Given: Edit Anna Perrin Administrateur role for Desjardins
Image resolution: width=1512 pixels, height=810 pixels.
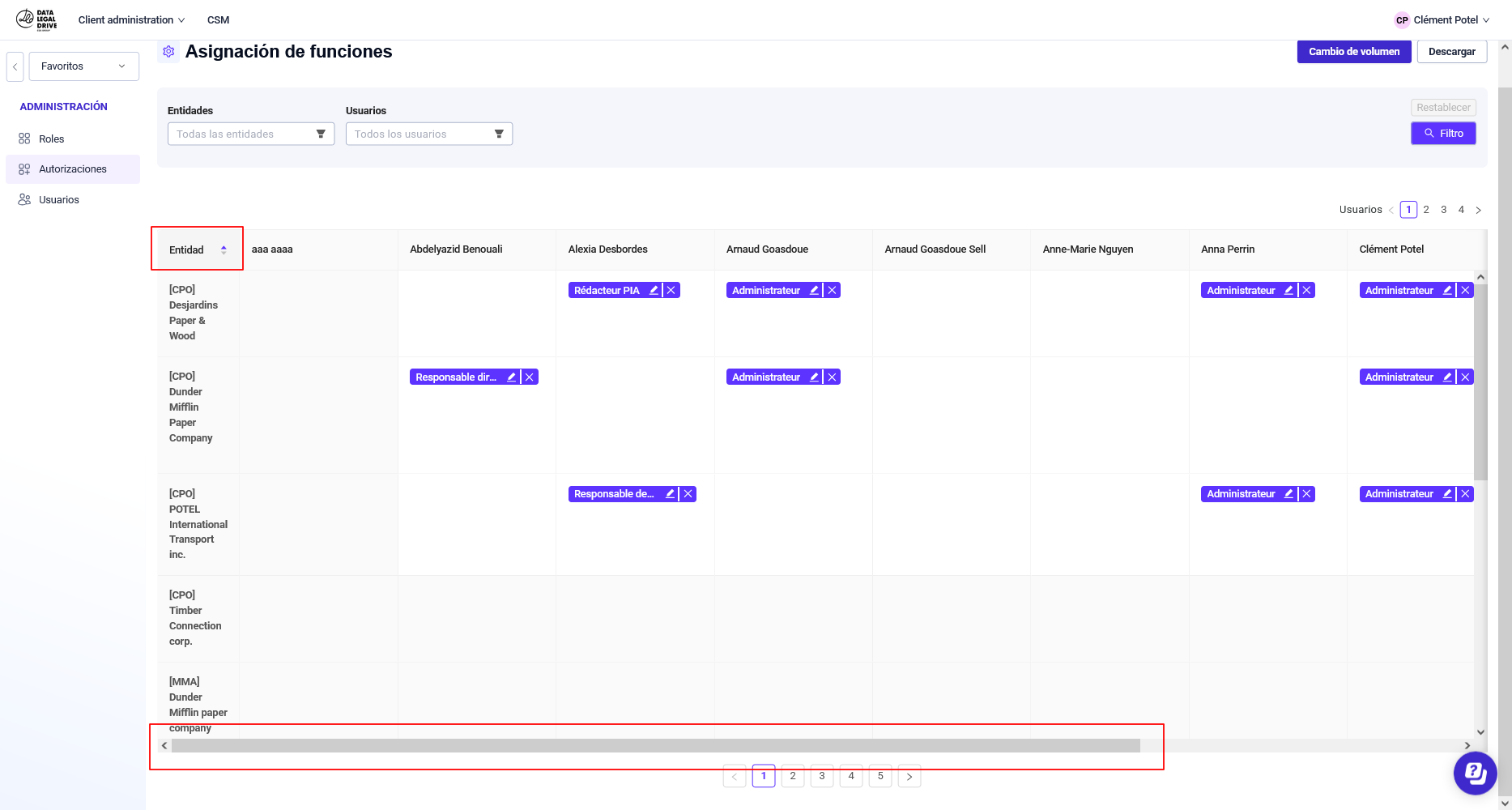Looking at the screenshot, I should [1288, 290].
